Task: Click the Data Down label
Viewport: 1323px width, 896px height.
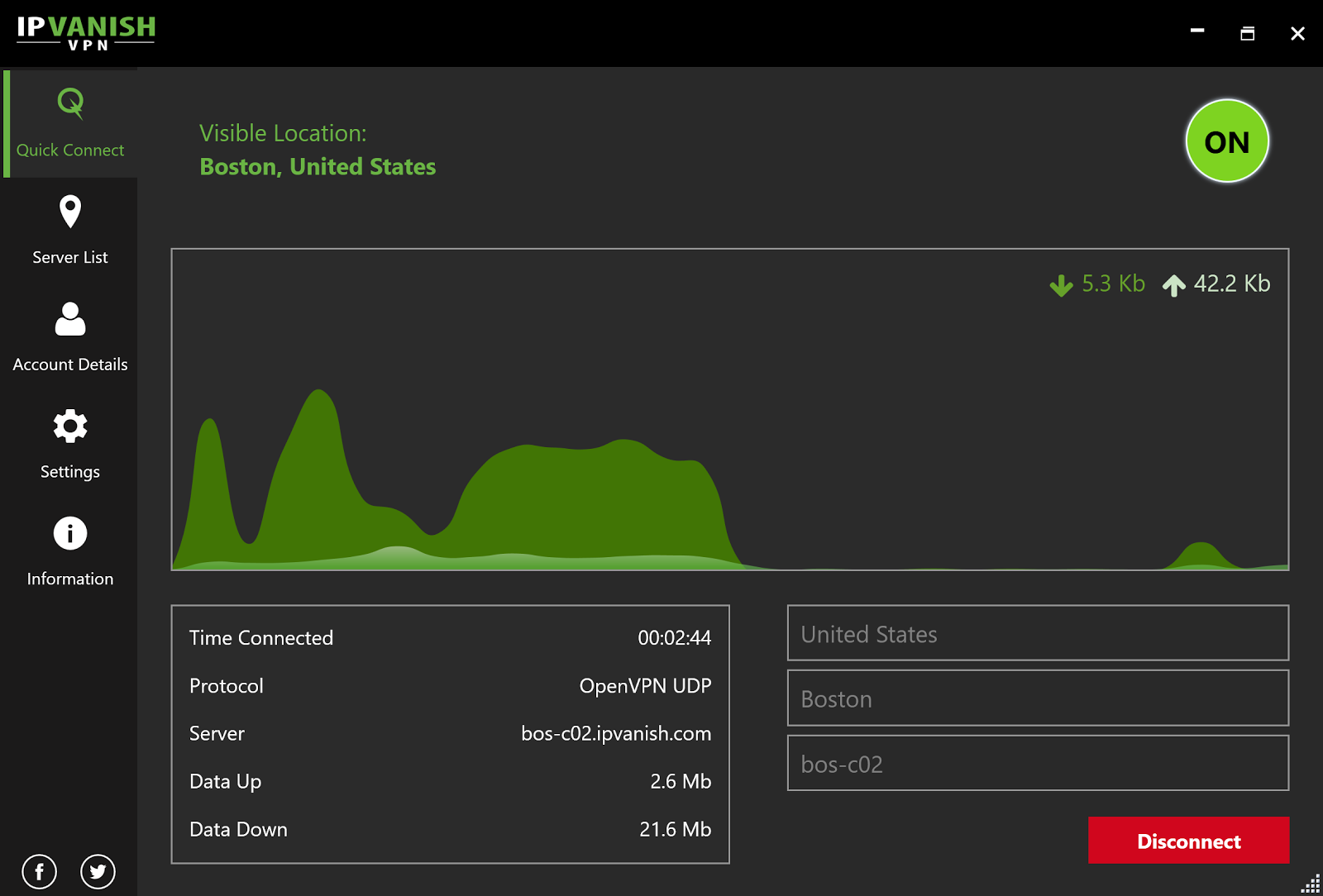Action: [x=238, y=829]
